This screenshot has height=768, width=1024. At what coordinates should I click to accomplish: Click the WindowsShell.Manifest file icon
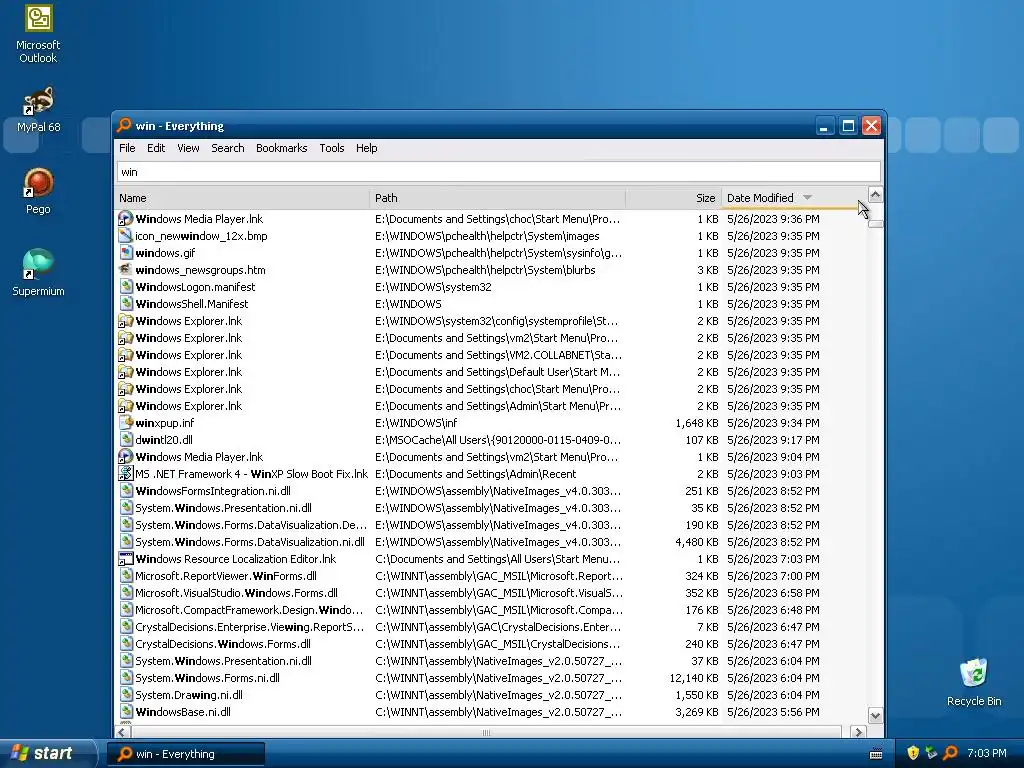(125, 304)
